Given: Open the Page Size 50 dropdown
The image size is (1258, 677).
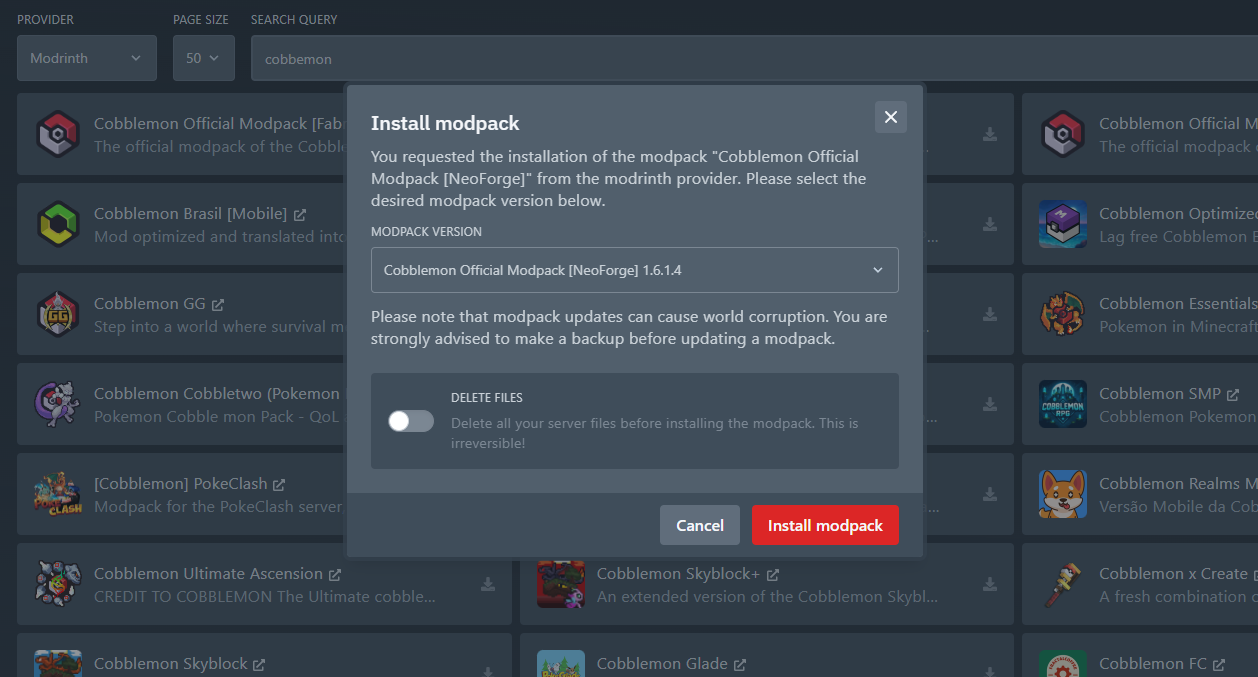Looking at the screenshot, I should tap(203, 58).
